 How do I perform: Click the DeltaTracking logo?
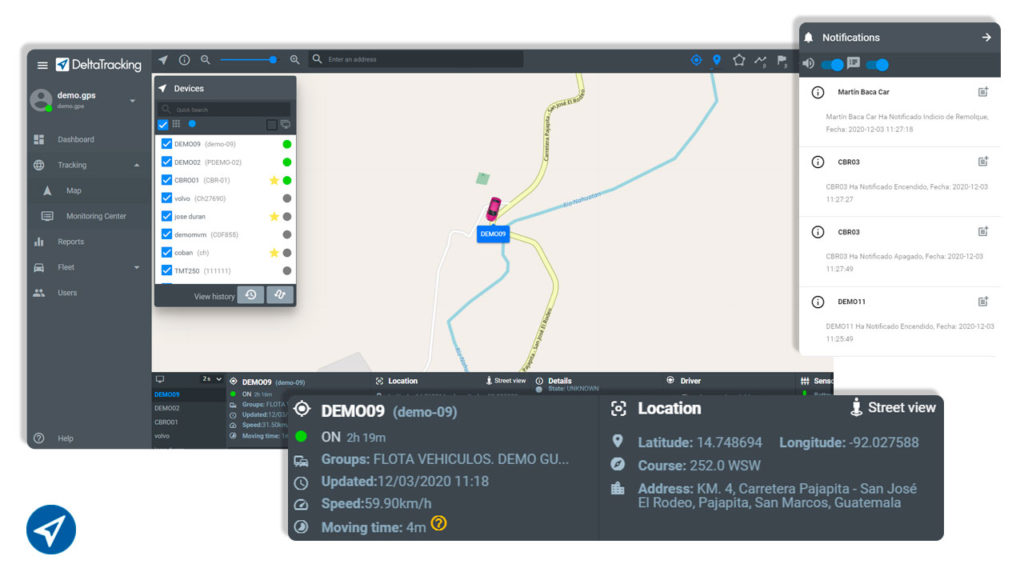point(99,65)
